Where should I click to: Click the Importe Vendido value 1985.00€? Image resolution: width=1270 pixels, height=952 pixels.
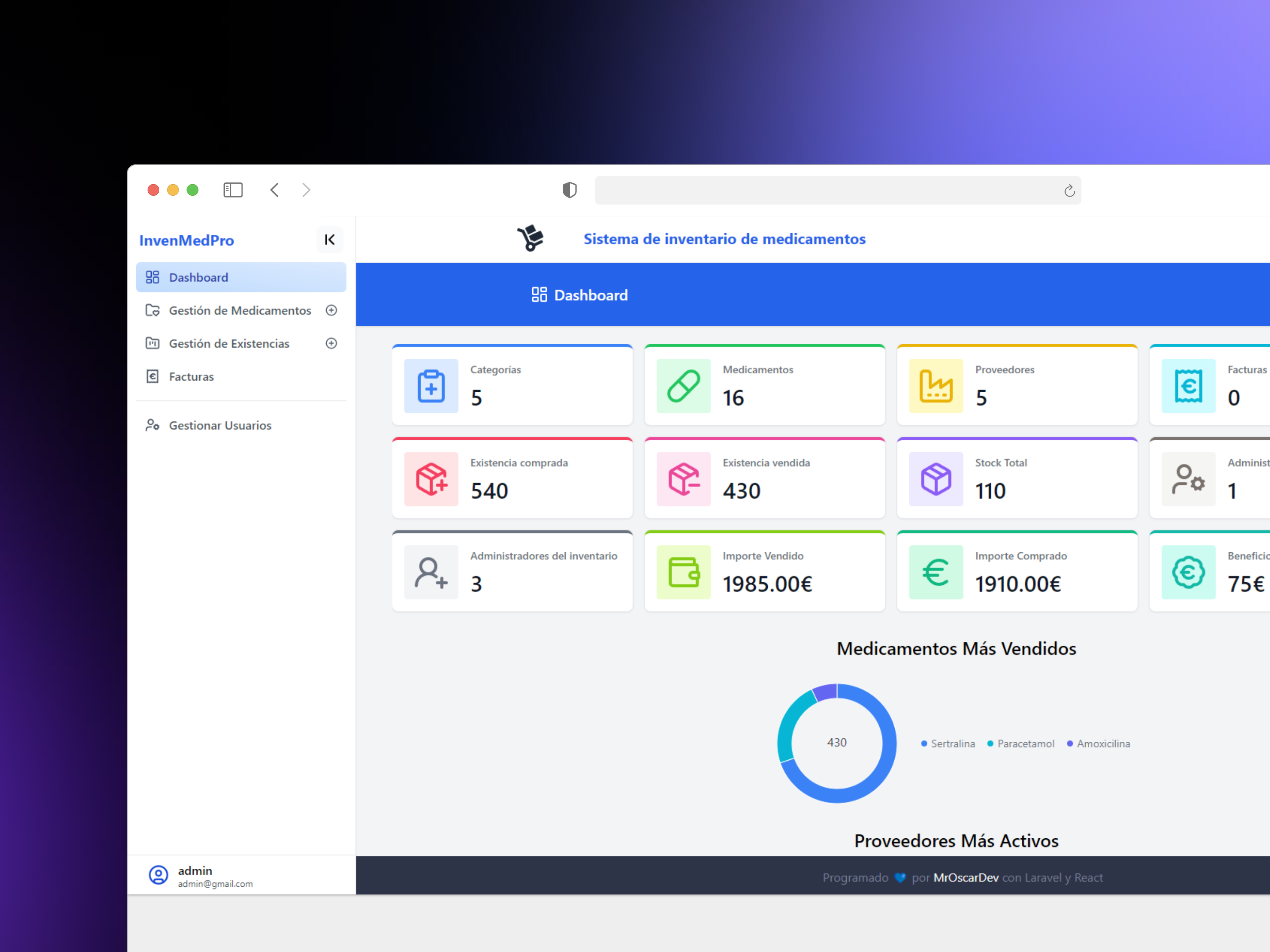pos(767,584)
